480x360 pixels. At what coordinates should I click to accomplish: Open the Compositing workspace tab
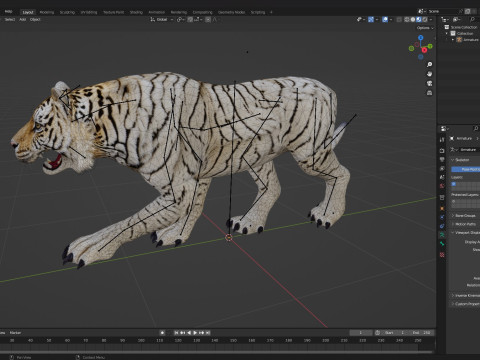[x=202, y=12]
